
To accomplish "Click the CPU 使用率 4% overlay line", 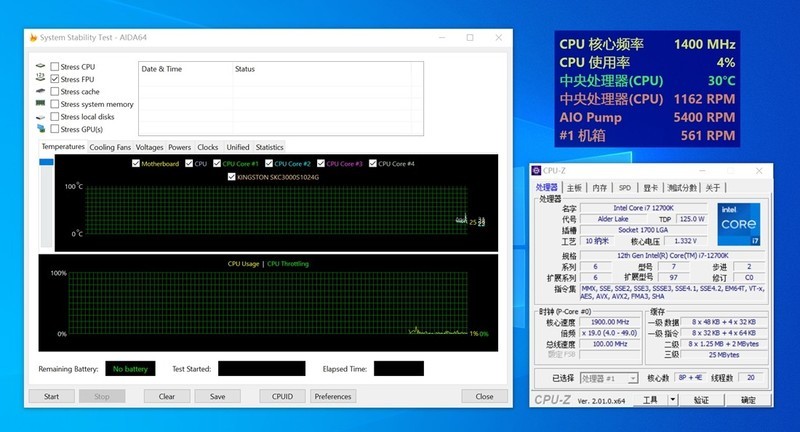I will 647,62.
